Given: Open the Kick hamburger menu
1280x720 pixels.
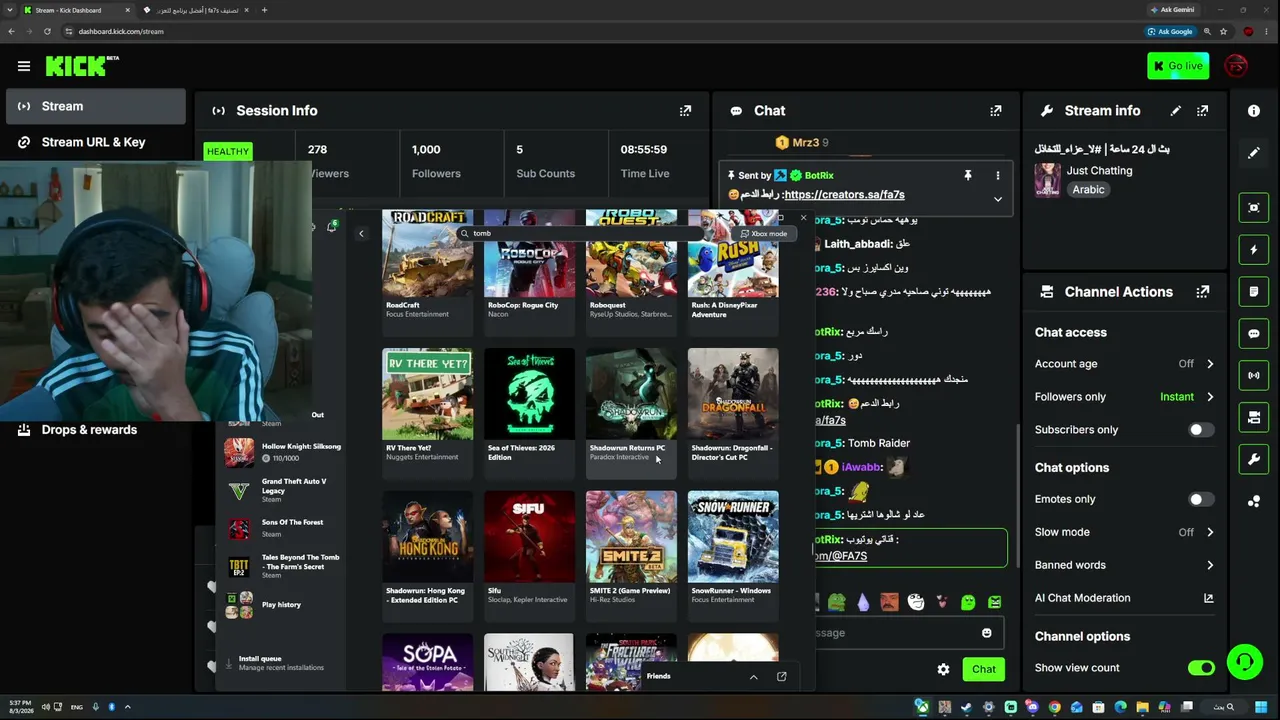Looking at the screenshot, I should coord(24,66).
